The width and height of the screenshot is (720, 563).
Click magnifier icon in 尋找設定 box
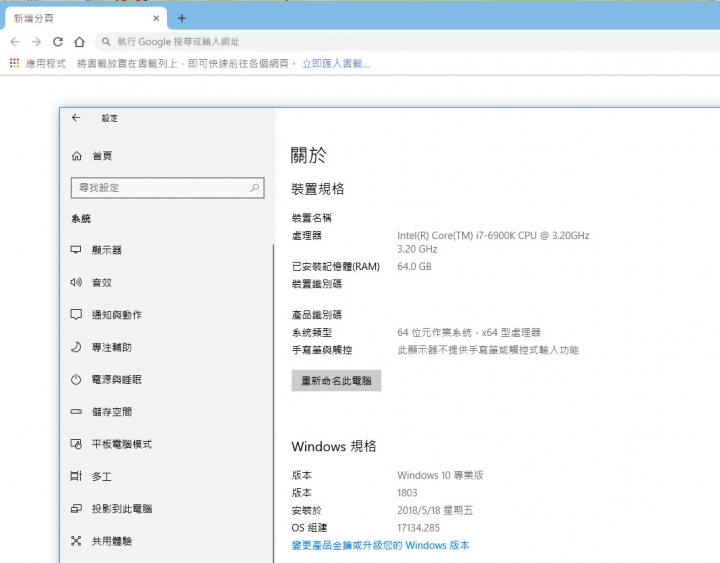coord(254,188)
